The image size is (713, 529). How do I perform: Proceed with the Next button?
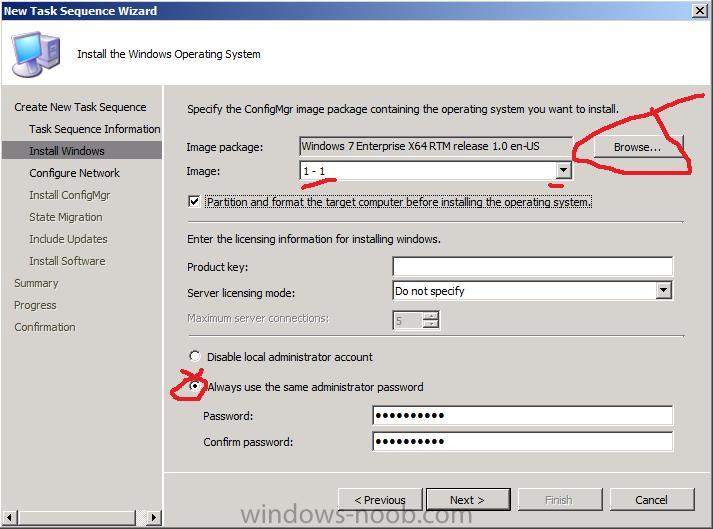[468, 500]
